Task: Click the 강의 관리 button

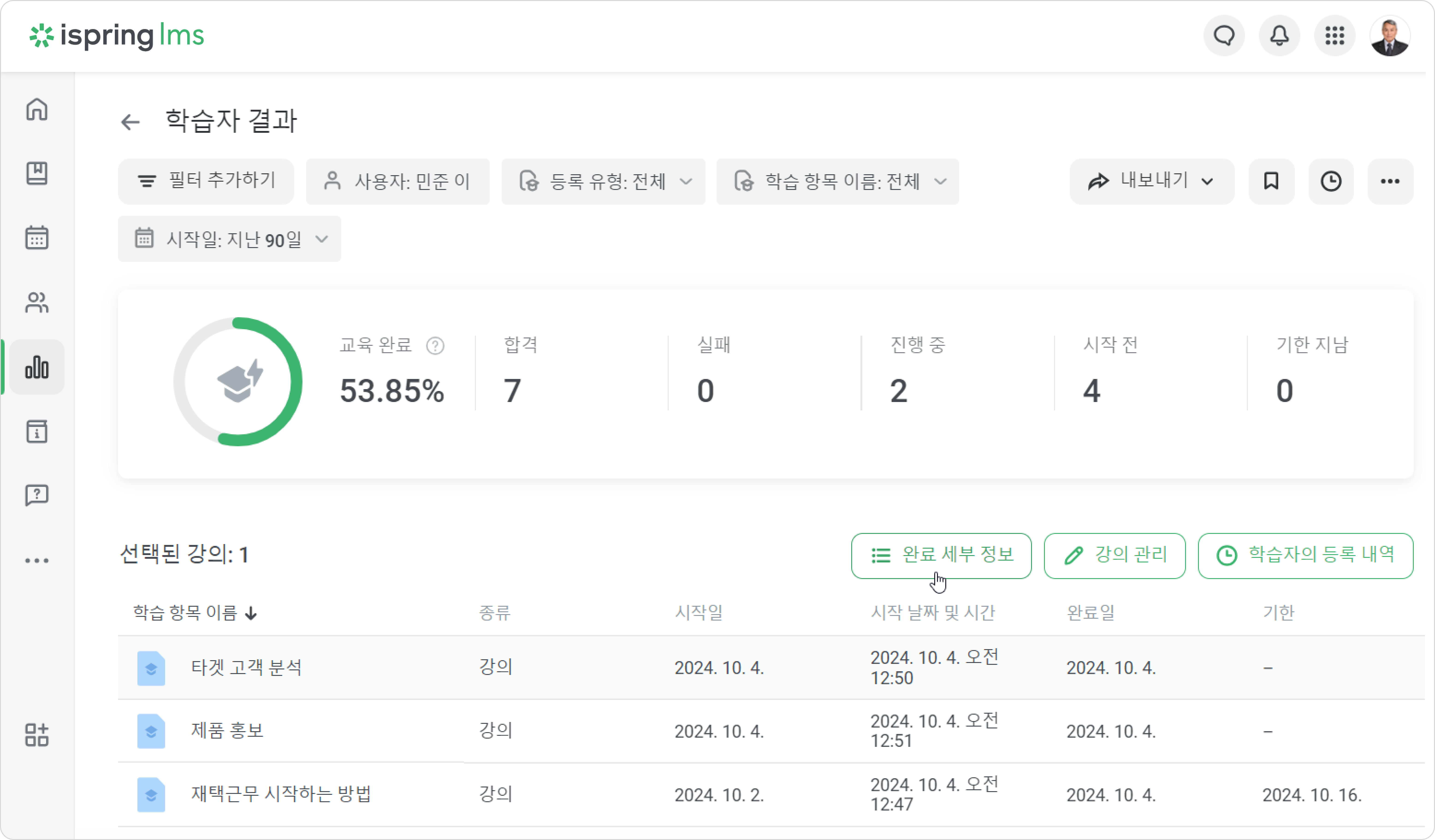Action: [x=1115, y=556]
